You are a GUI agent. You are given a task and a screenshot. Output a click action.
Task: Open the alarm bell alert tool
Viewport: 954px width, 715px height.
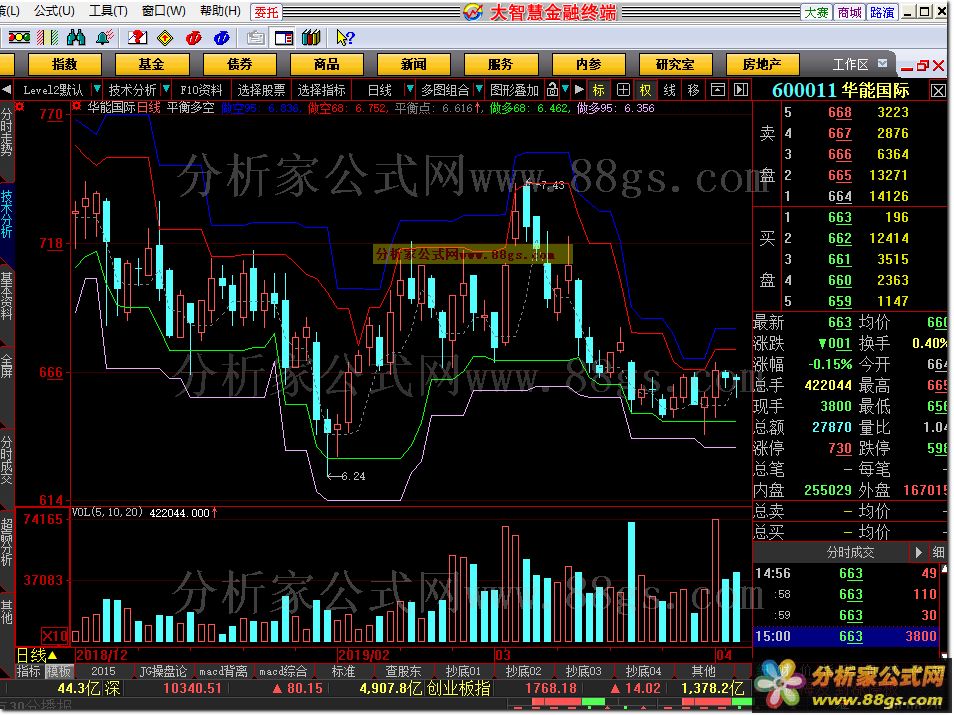tap(104, 38)
